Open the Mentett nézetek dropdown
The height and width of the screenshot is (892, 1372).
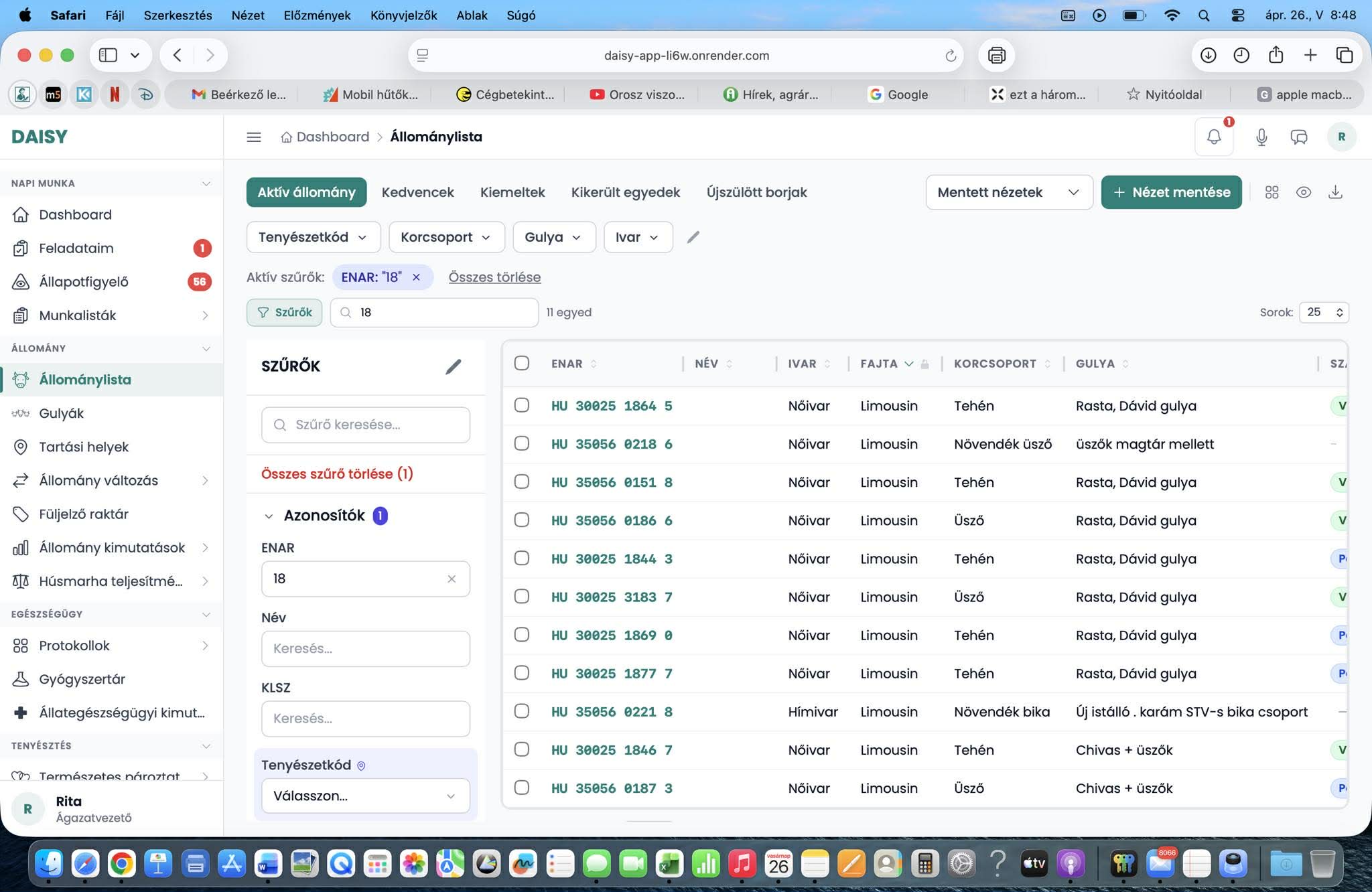pos(1009,192)
